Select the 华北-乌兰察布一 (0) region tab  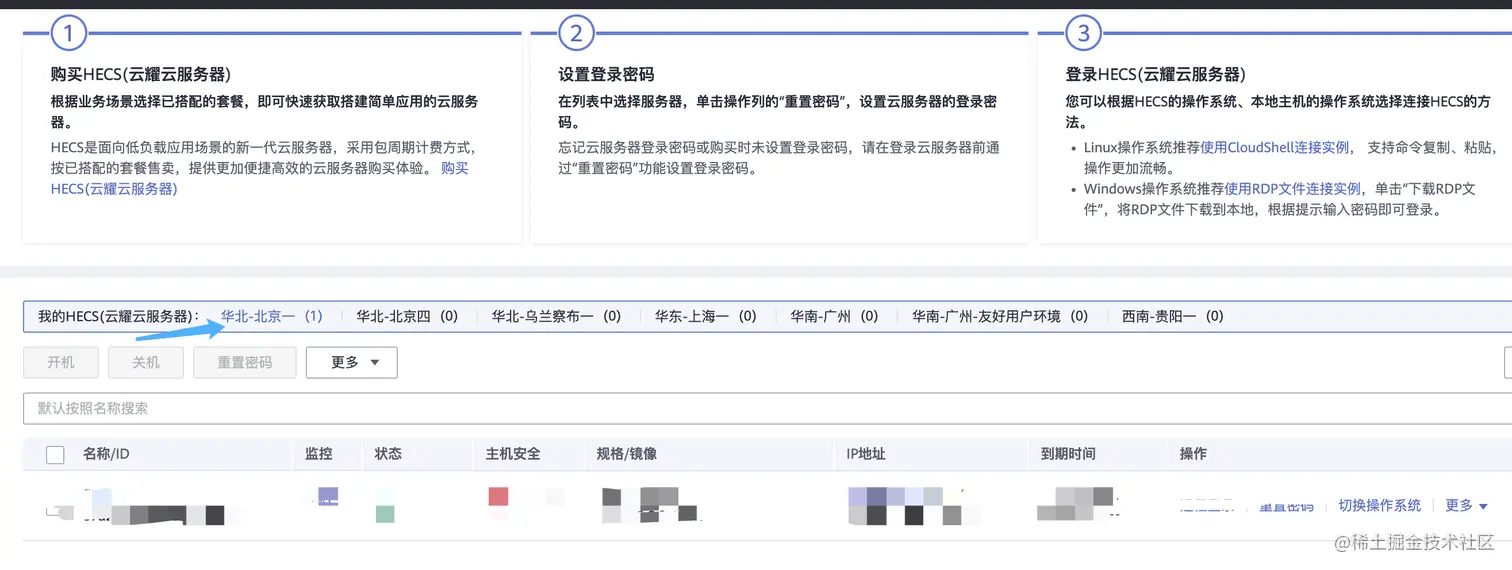(x=556, y=316)
